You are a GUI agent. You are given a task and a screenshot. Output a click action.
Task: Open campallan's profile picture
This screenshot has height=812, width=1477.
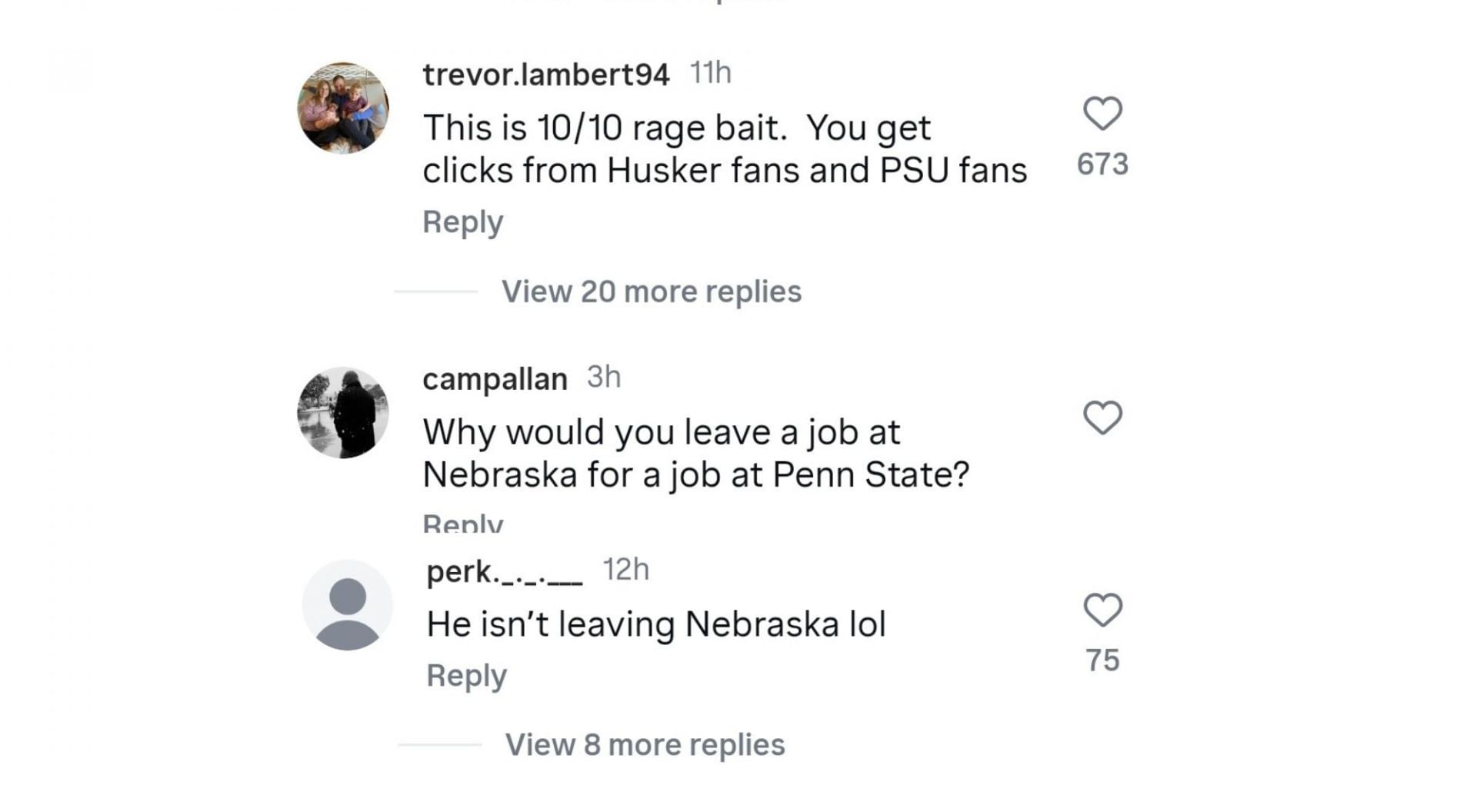tap(343, 413)
